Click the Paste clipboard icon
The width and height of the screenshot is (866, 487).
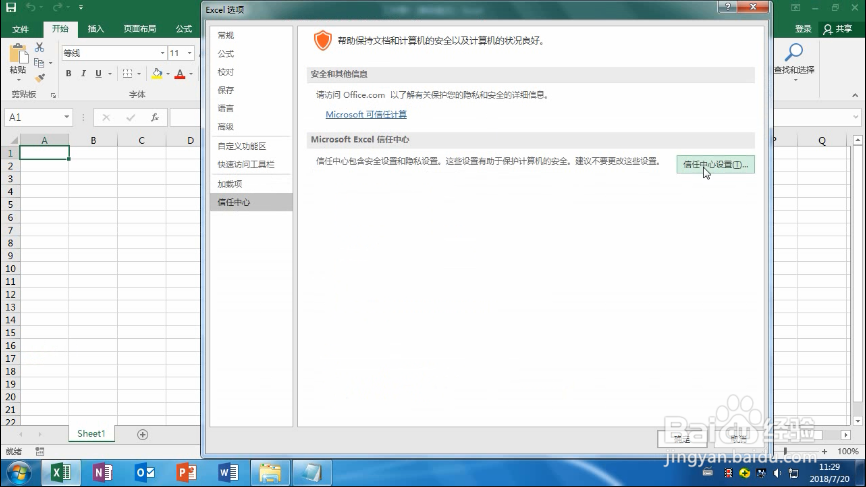coord(18,55)
